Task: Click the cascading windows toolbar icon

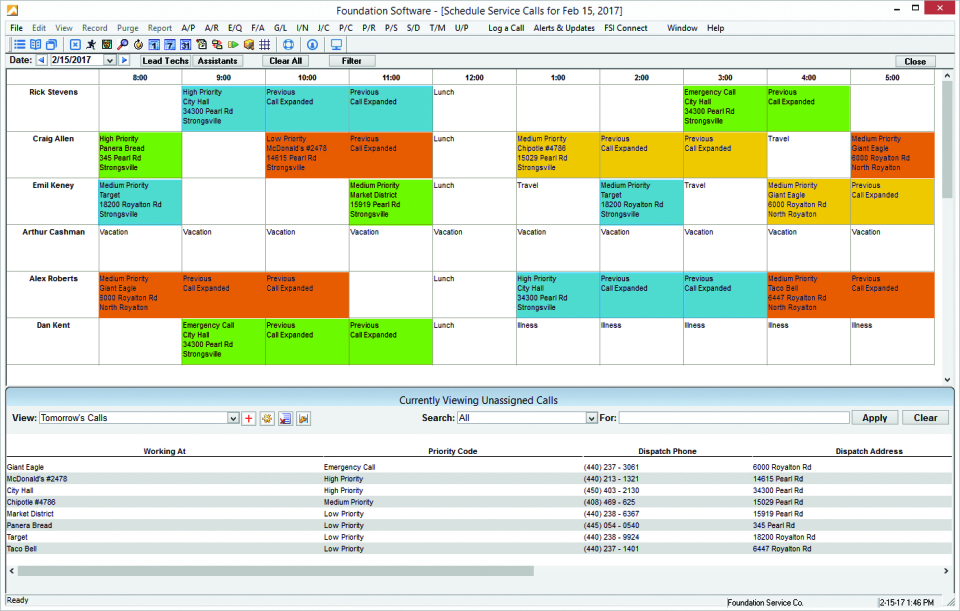Action: click(x=51, y=45)
